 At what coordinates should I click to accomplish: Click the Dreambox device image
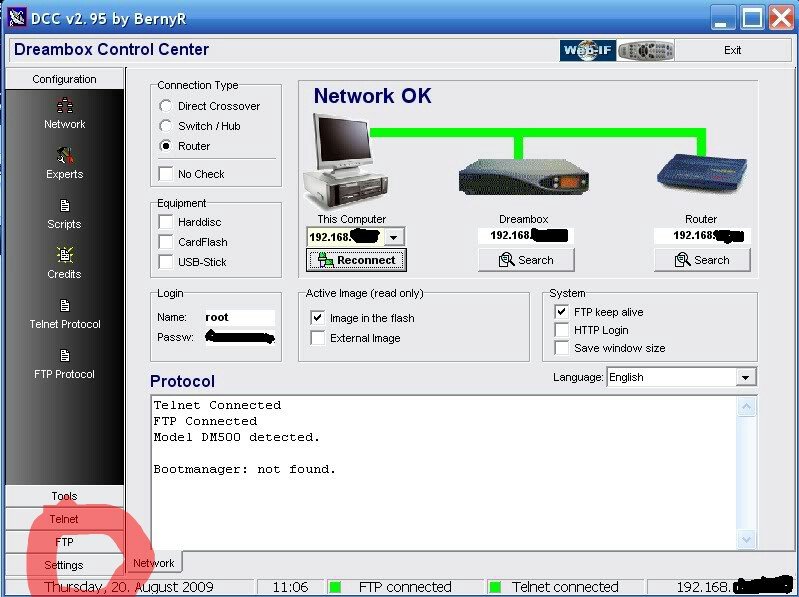tap(523, 177)
